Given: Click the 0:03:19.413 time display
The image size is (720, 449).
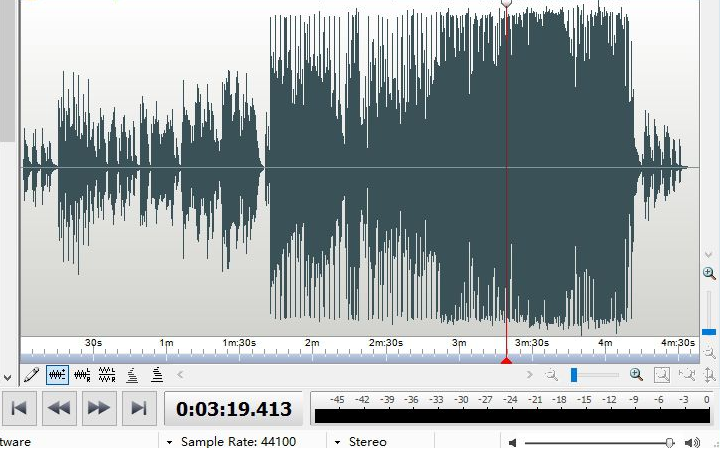Looking at the screenshot, I should pyautogui.click(x=234, y=409).
